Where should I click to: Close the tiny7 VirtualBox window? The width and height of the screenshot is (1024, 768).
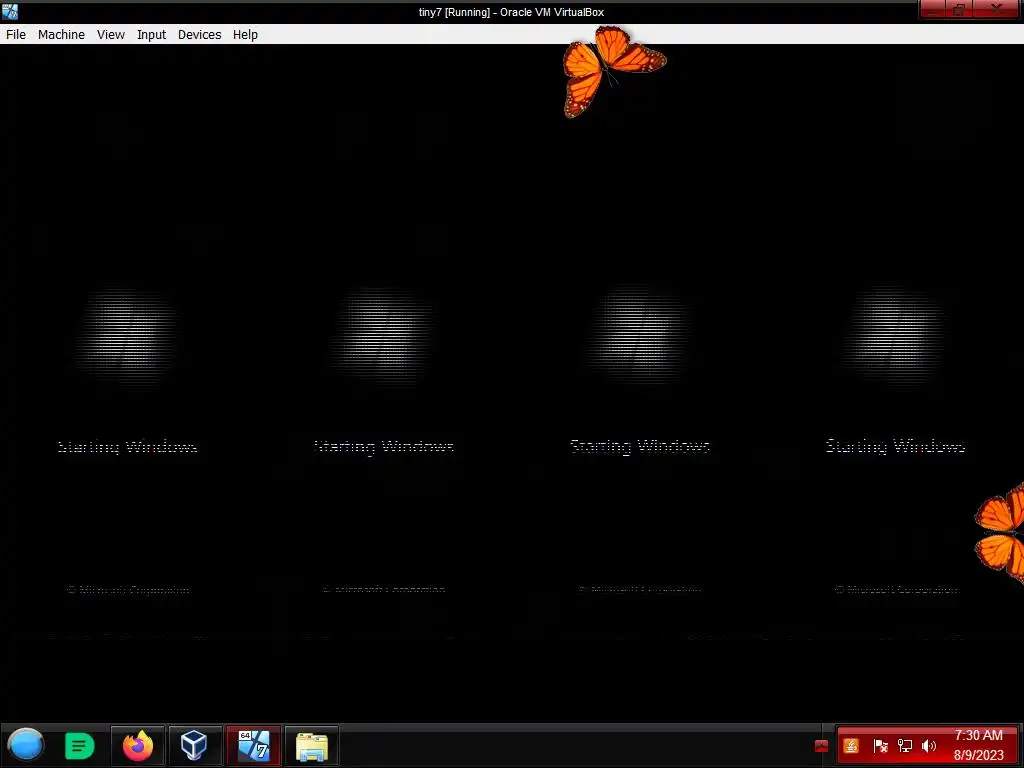coord(997,10)
